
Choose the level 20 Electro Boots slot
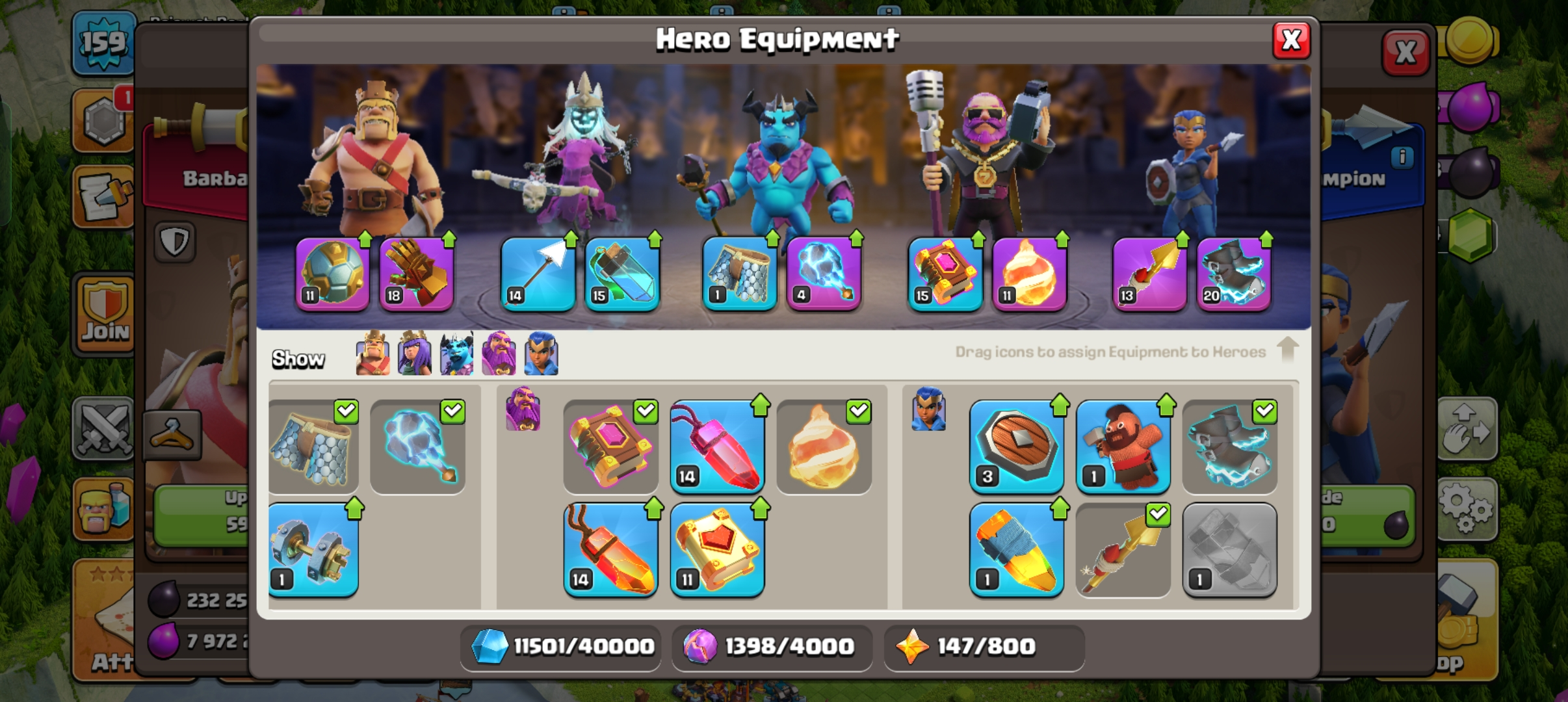pos(1234,274)
